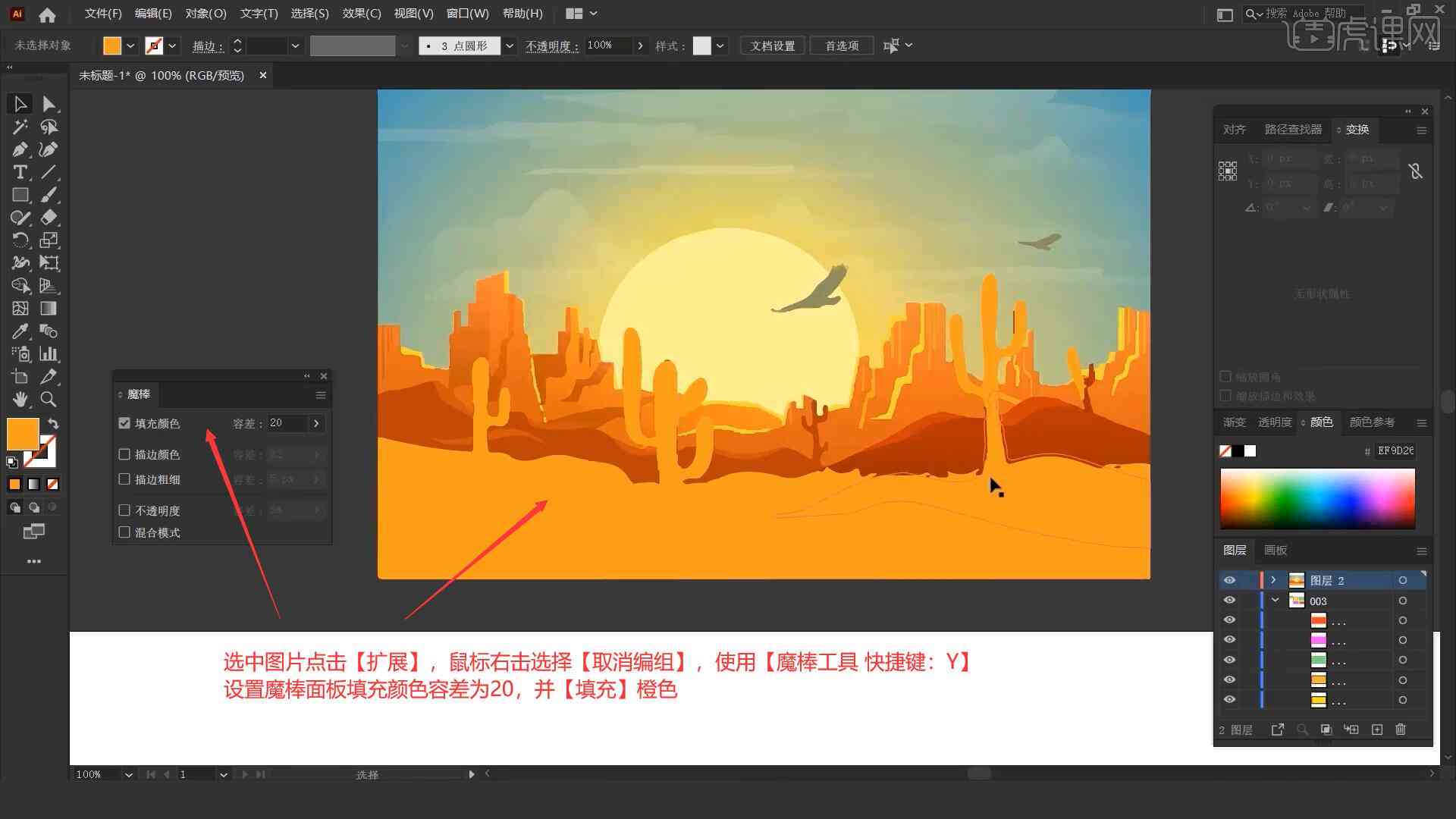Select the Zoom tool
This screenshot has height=819, width=1456.
click(48, 400)
